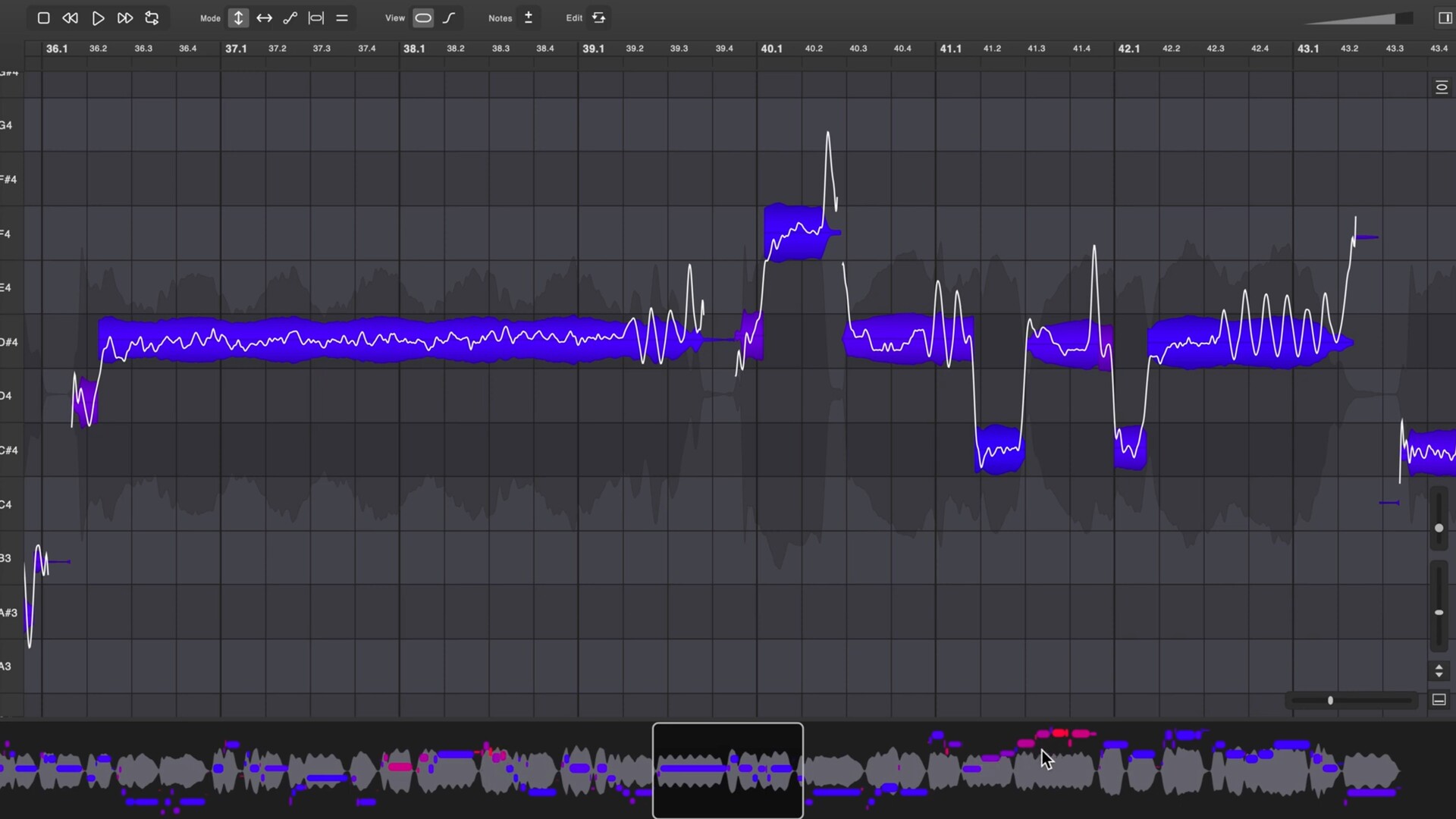Viewport: 1456px width, 819px height.
Task: Select the note stretch mode tool
Action: pyautogui.click(x=315, y=17)
